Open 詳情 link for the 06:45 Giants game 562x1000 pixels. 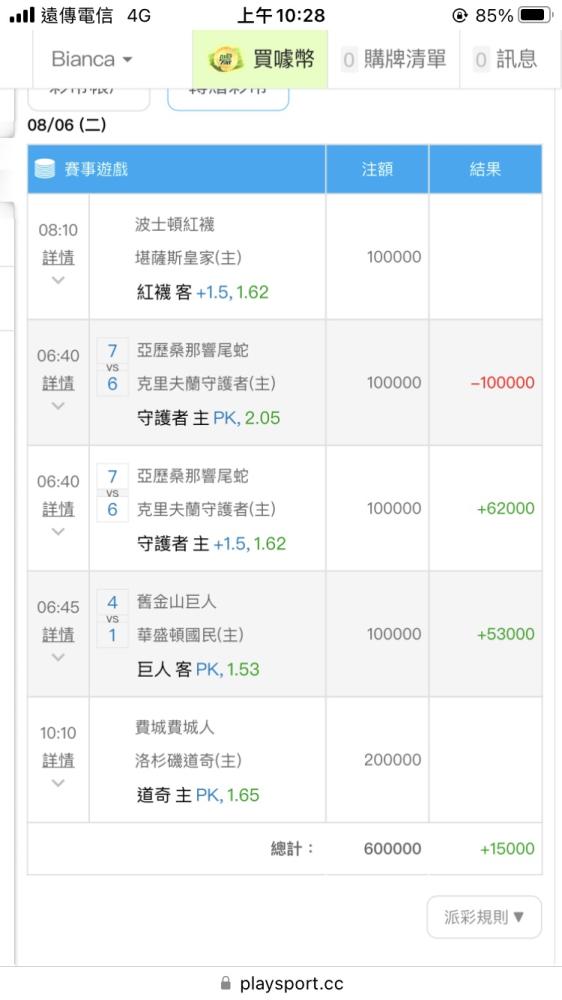pyautogui.click(x=58, y=635)
